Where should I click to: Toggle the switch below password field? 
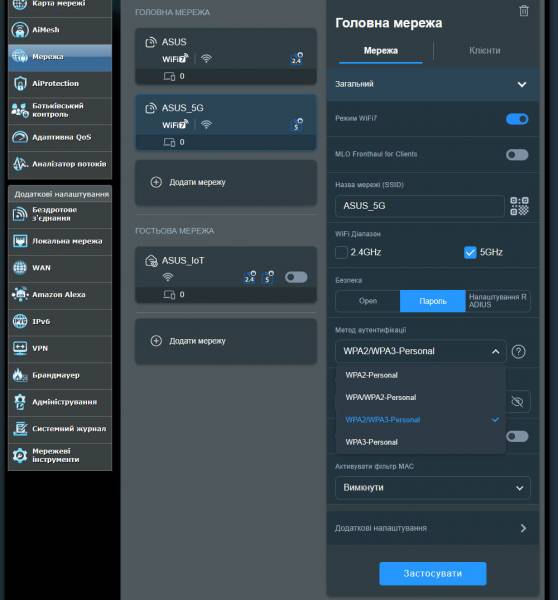(517, 436)
